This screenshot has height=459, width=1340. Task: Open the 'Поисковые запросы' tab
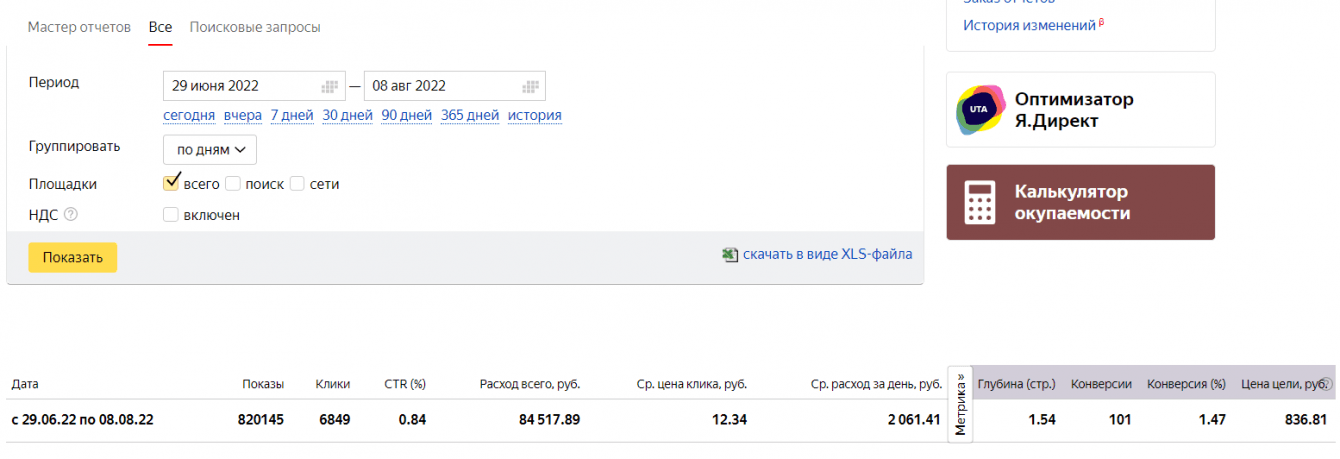[x=255, y=27]
